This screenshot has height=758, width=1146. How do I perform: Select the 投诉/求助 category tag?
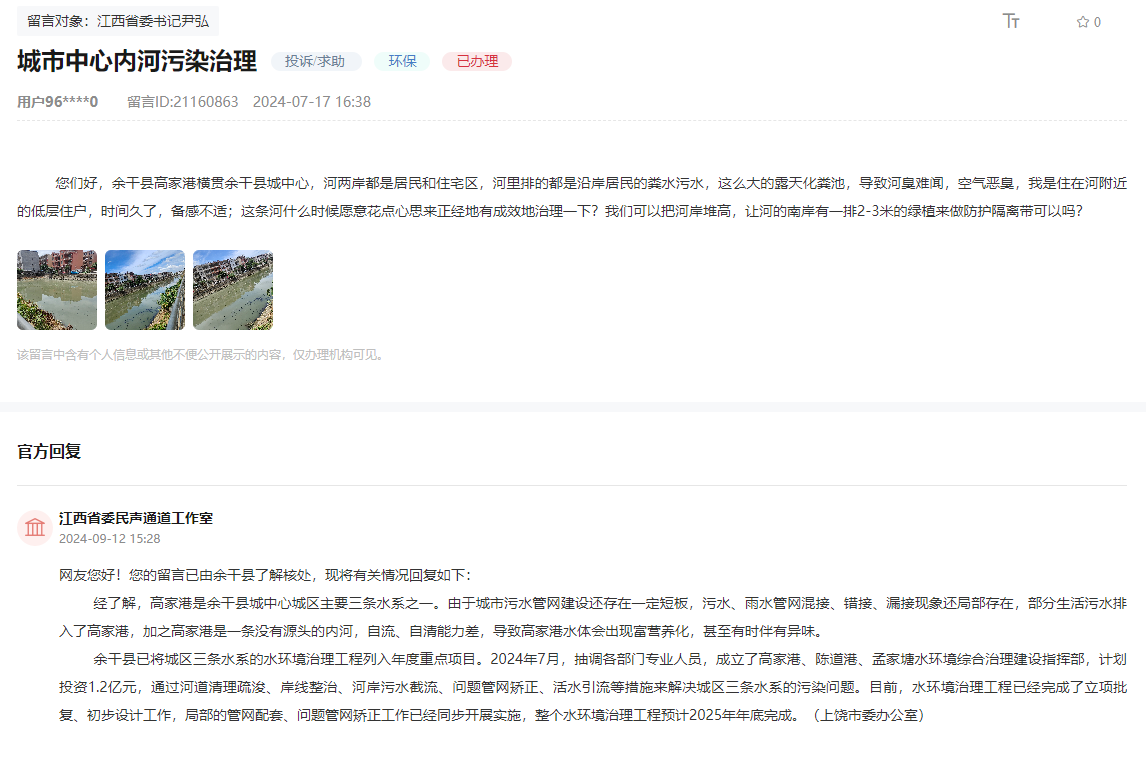coord(315,62)
